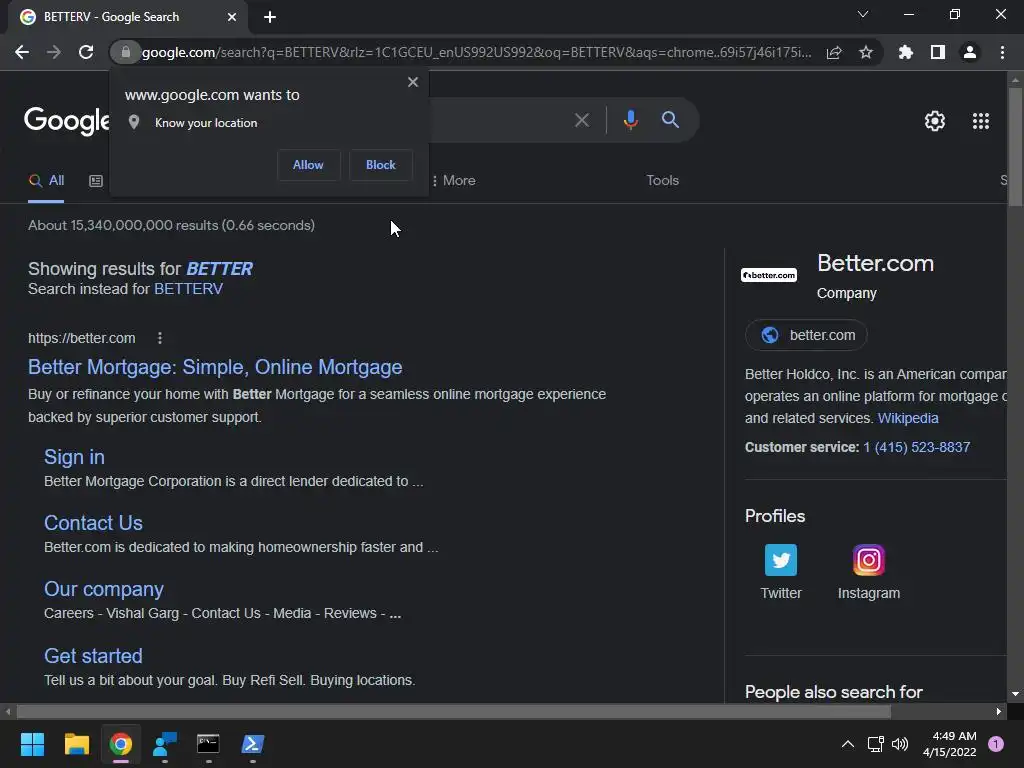Image resolution: width=1024 pixels, height=768 pixels.
Task: Block the location request
Action: click(381, 165)
